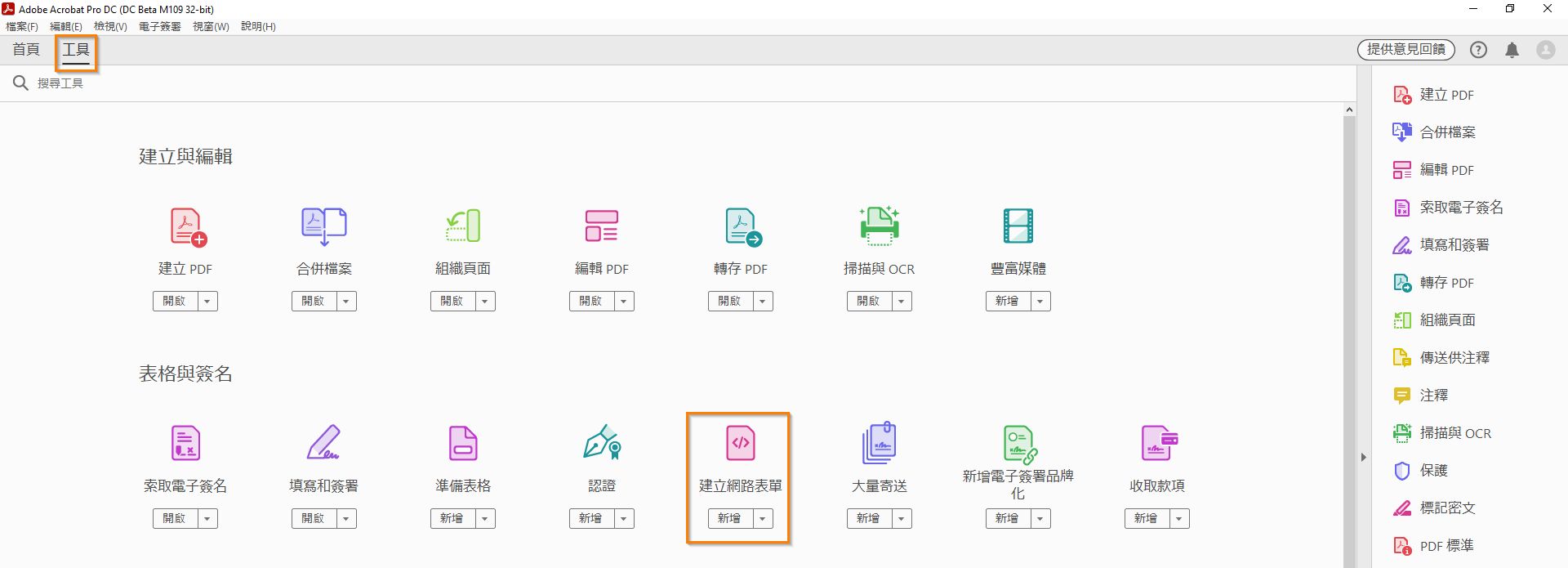Click the 豐富媒體 film icon
The image size is (1568, 568).
(x=1018, y=226)
